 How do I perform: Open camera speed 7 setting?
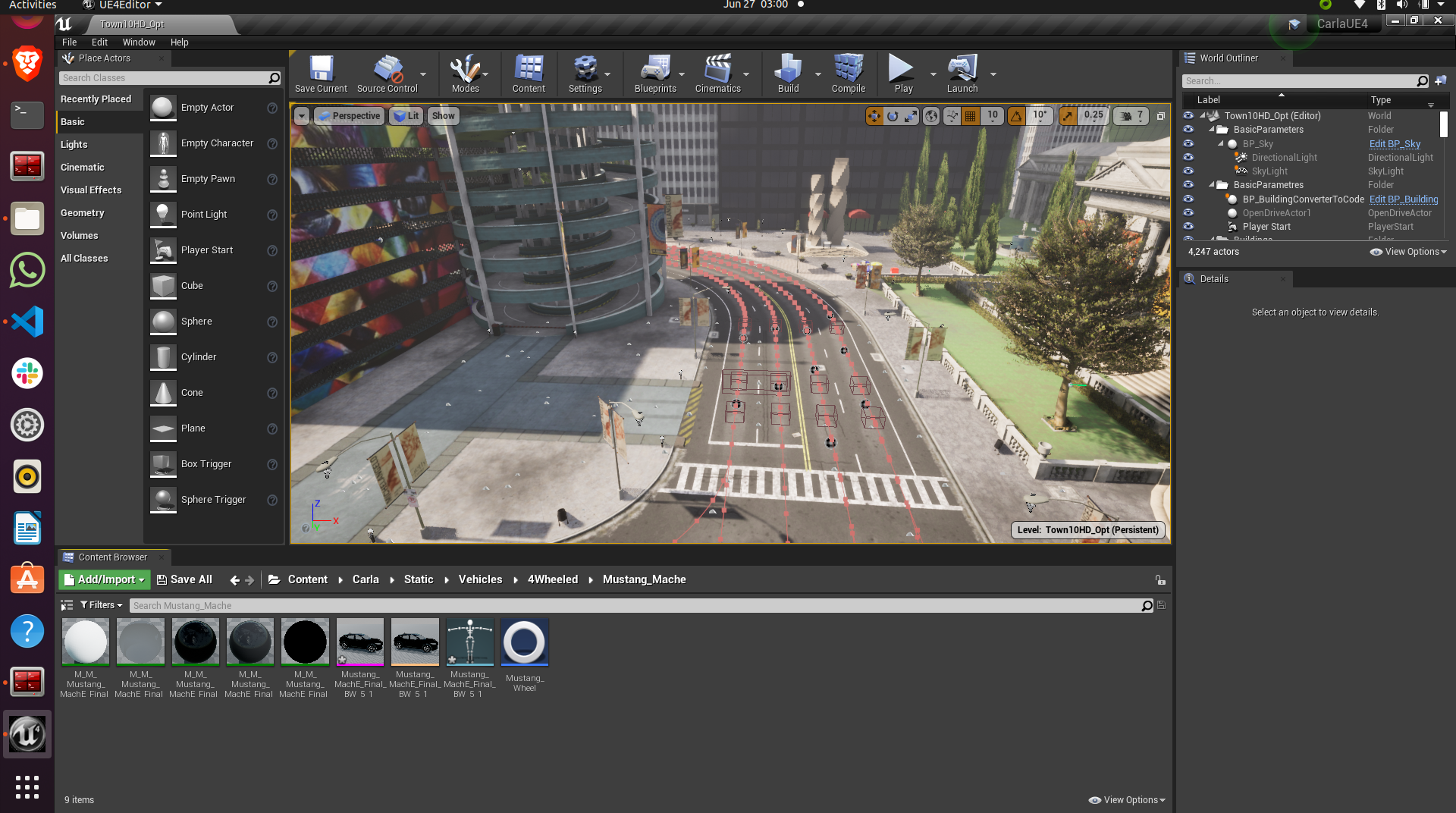[1132, 116]
